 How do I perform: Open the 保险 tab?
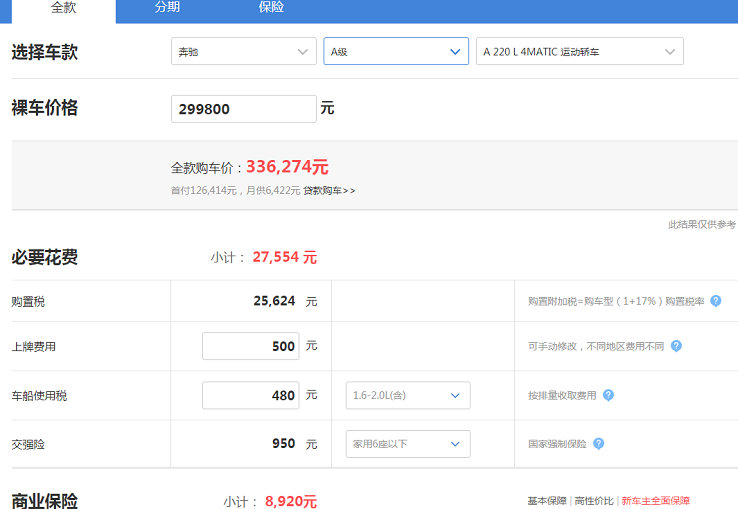tap(271, 8)
